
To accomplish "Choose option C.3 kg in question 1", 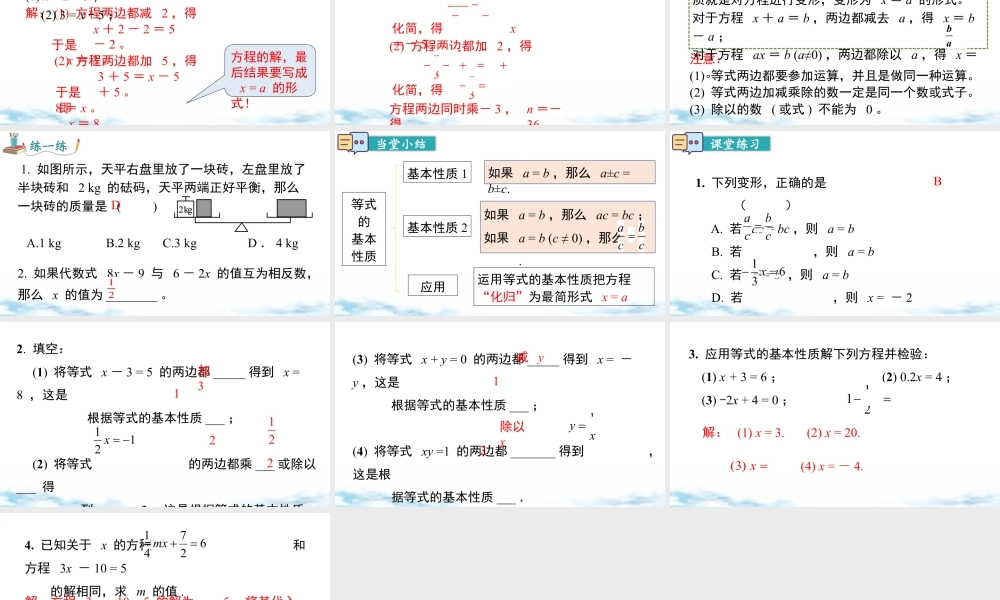I will 180,242.
